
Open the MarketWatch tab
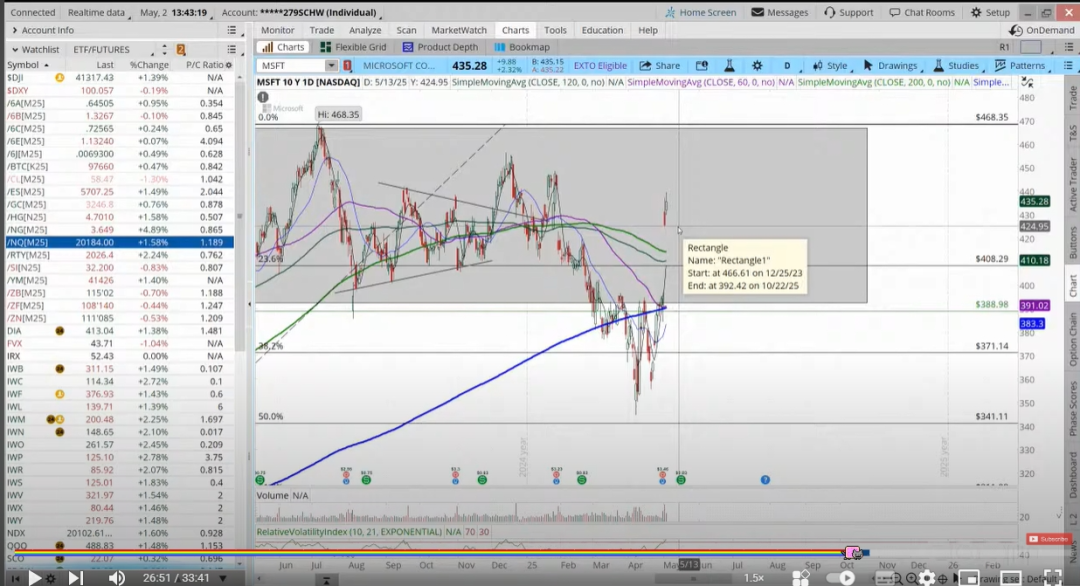pos(459,30)
